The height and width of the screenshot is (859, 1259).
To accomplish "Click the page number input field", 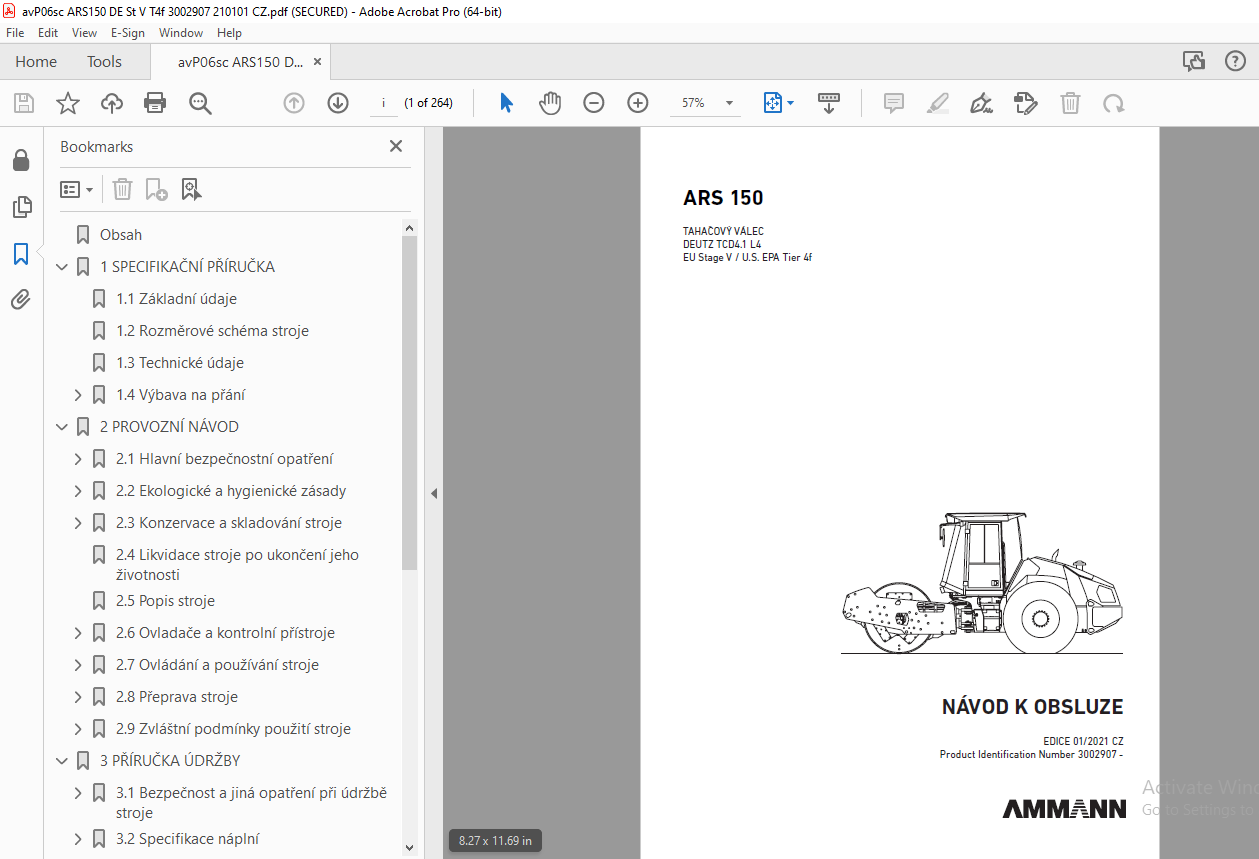I will 384,103.
